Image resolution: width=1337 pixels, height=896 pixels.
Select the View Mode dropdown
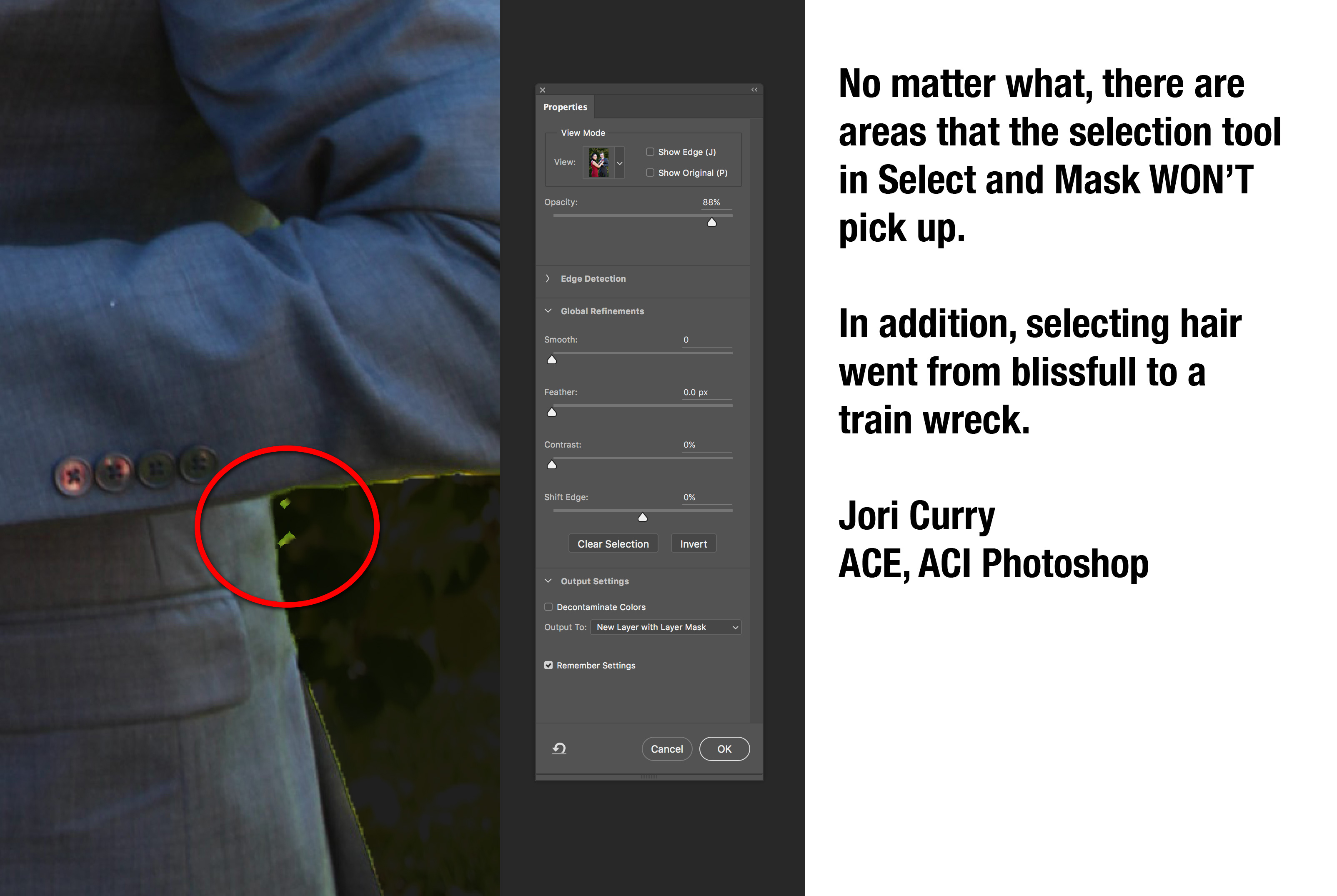614,162
